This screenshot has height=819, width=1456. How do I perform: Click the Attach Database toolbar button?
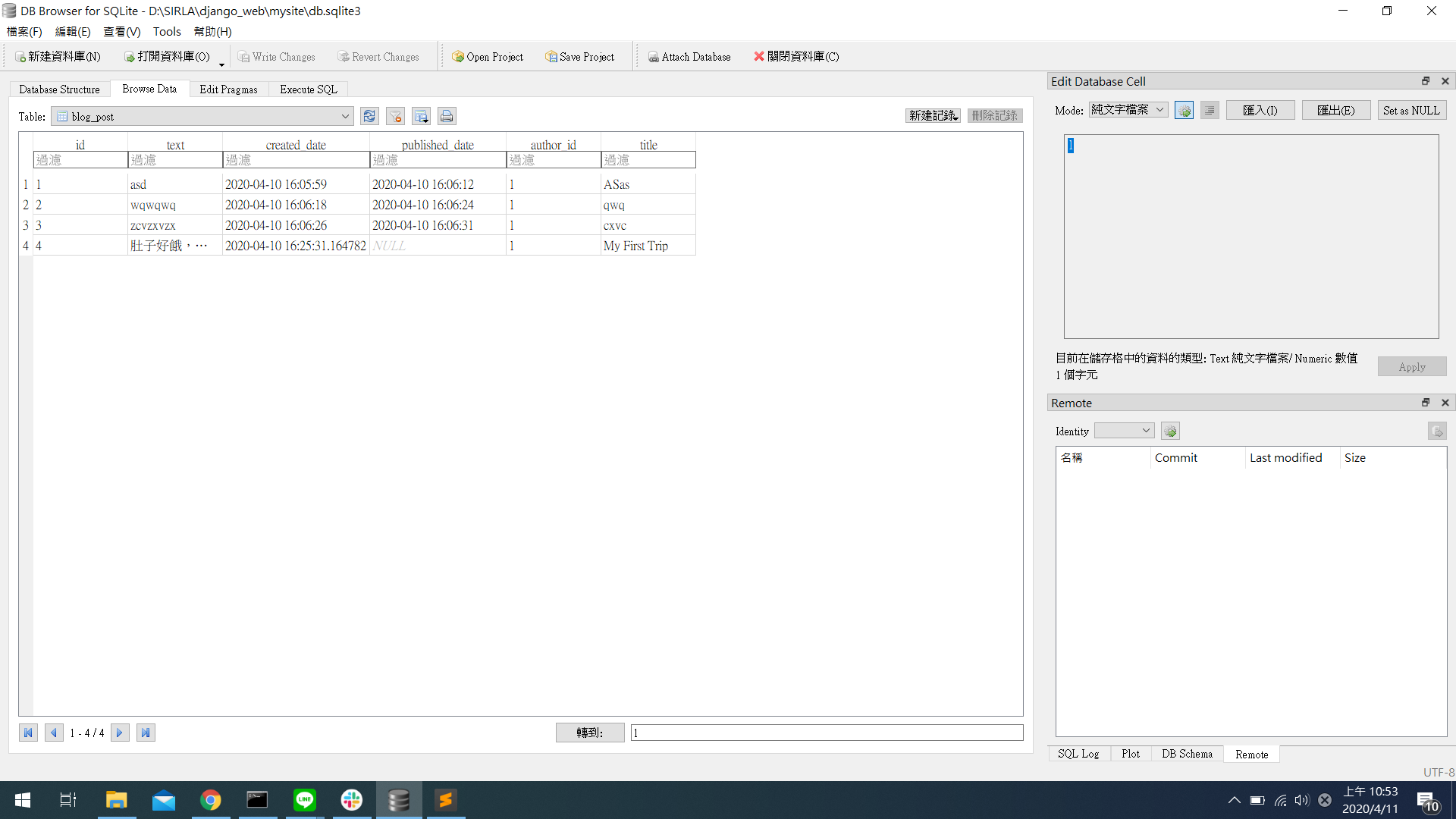tap(689, 57)
